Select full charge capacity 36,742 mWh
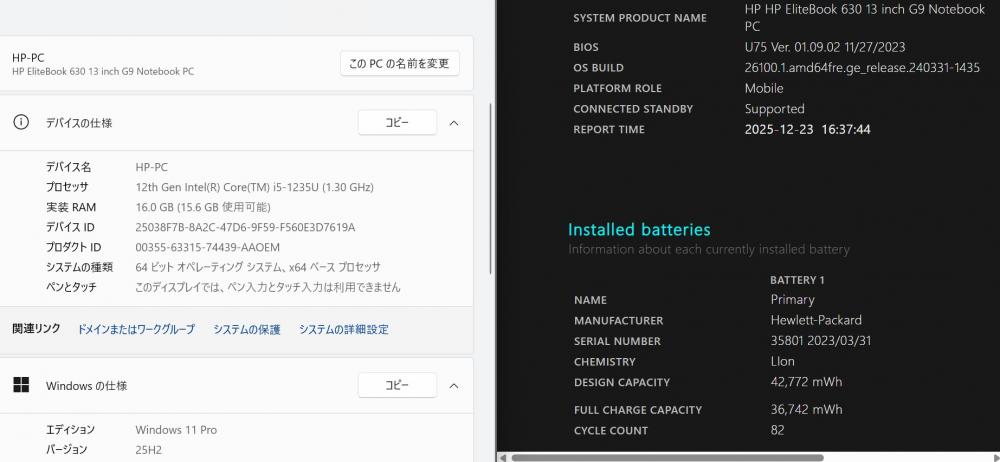 pos(806,409)
